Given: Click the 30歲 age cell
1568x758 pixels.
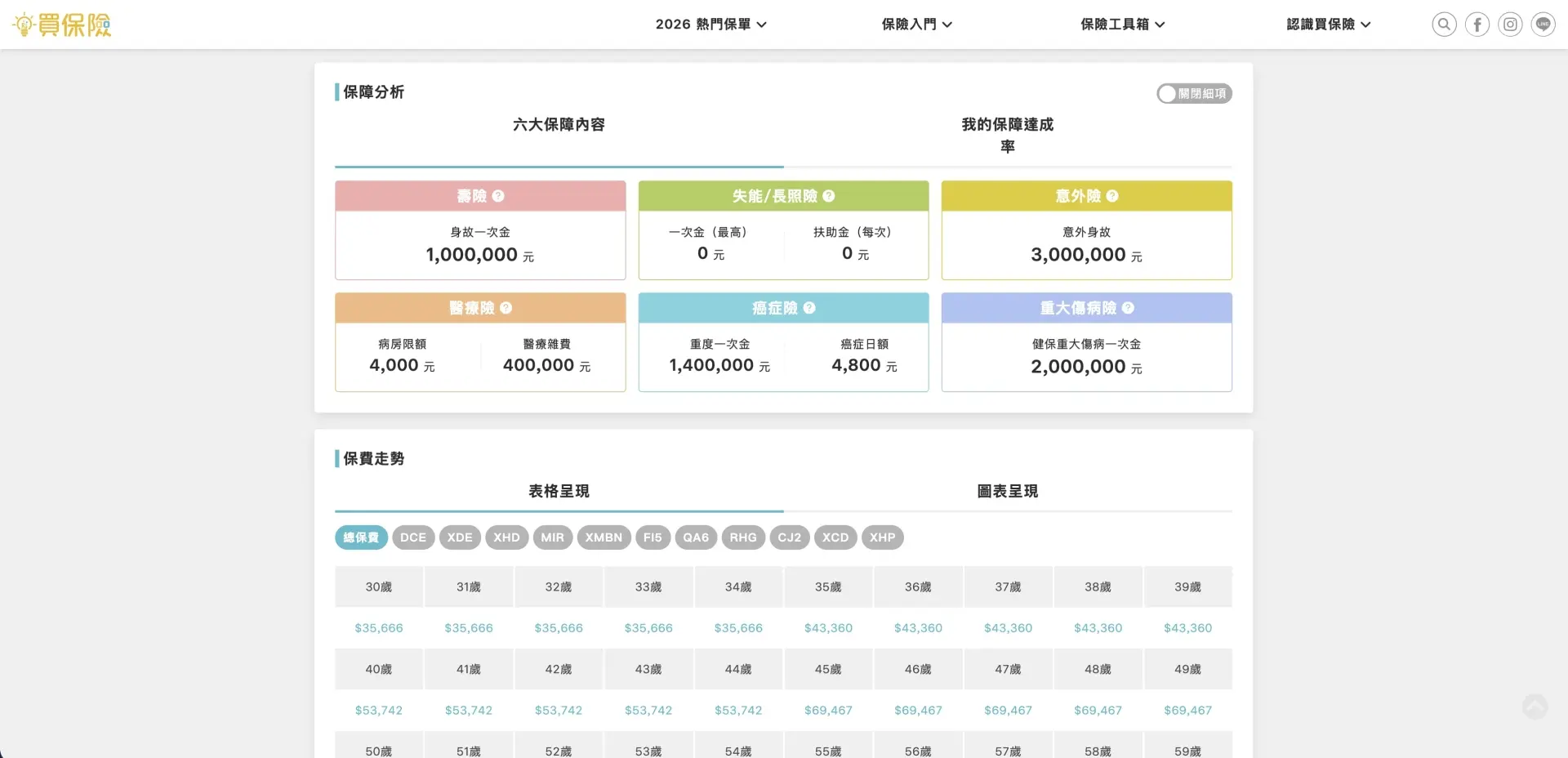Looking at the screenshot, I should pos(379,587).
